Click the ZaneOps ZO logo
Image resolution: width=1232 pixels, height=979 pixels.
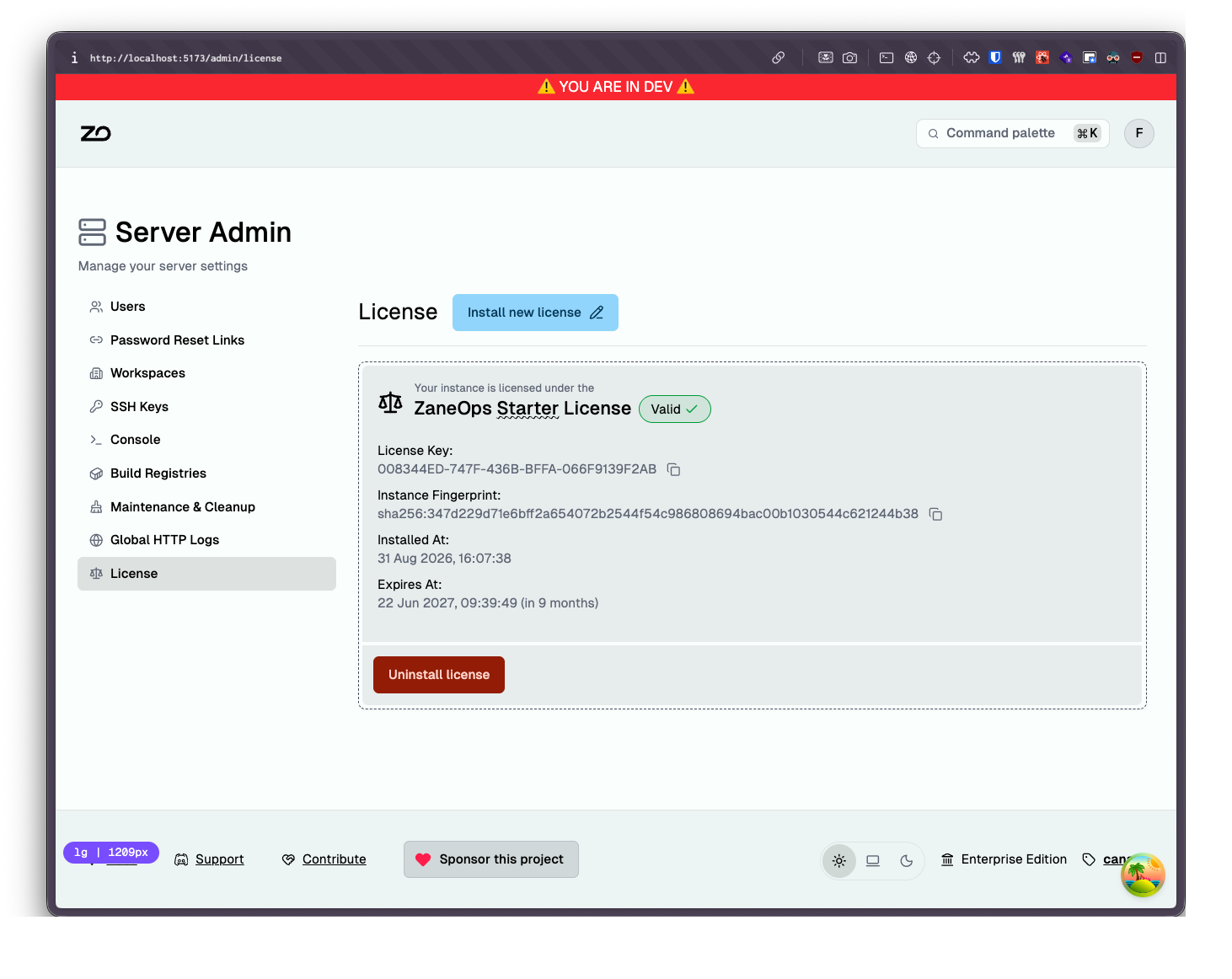[x=95, y=133]
